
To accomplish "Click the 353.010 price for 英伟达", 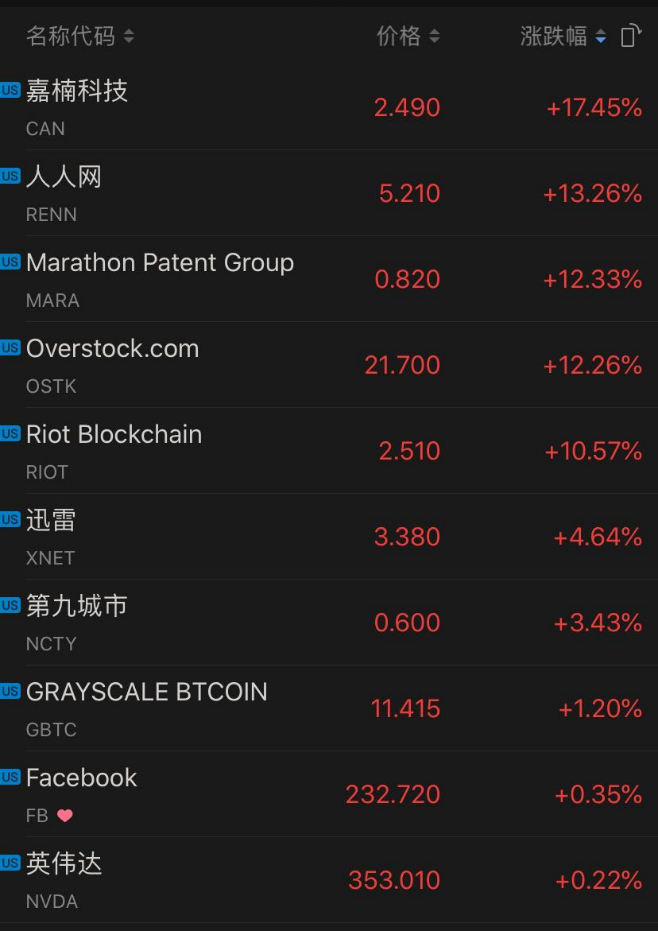I will tap(394, 881).
